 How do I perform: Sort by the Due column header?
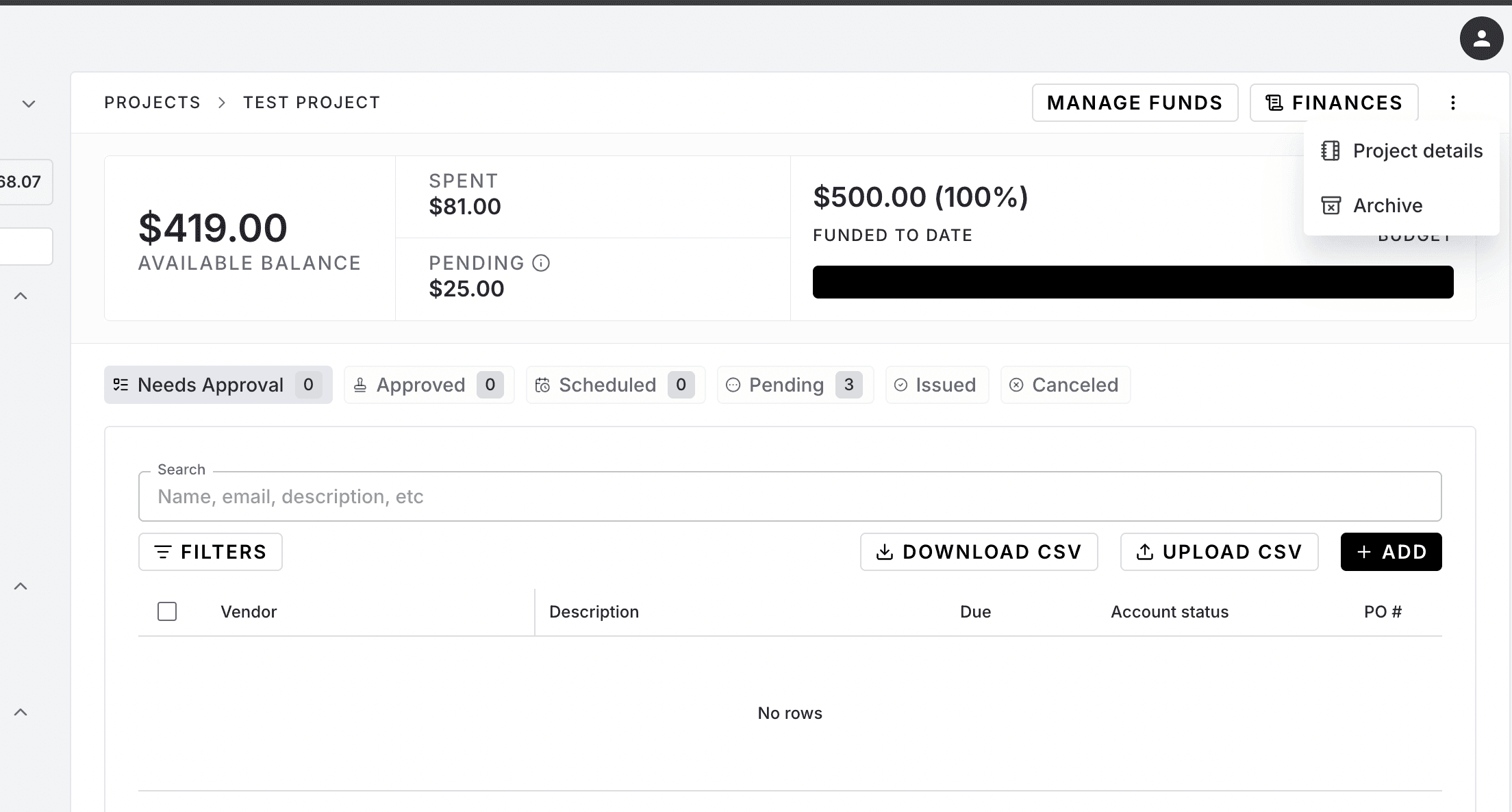point(975,611)
